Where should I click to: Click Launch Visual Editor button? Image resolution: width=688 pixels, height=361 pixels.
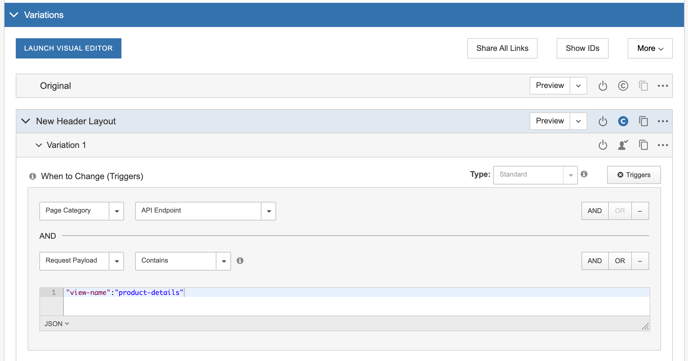point(68,48)
